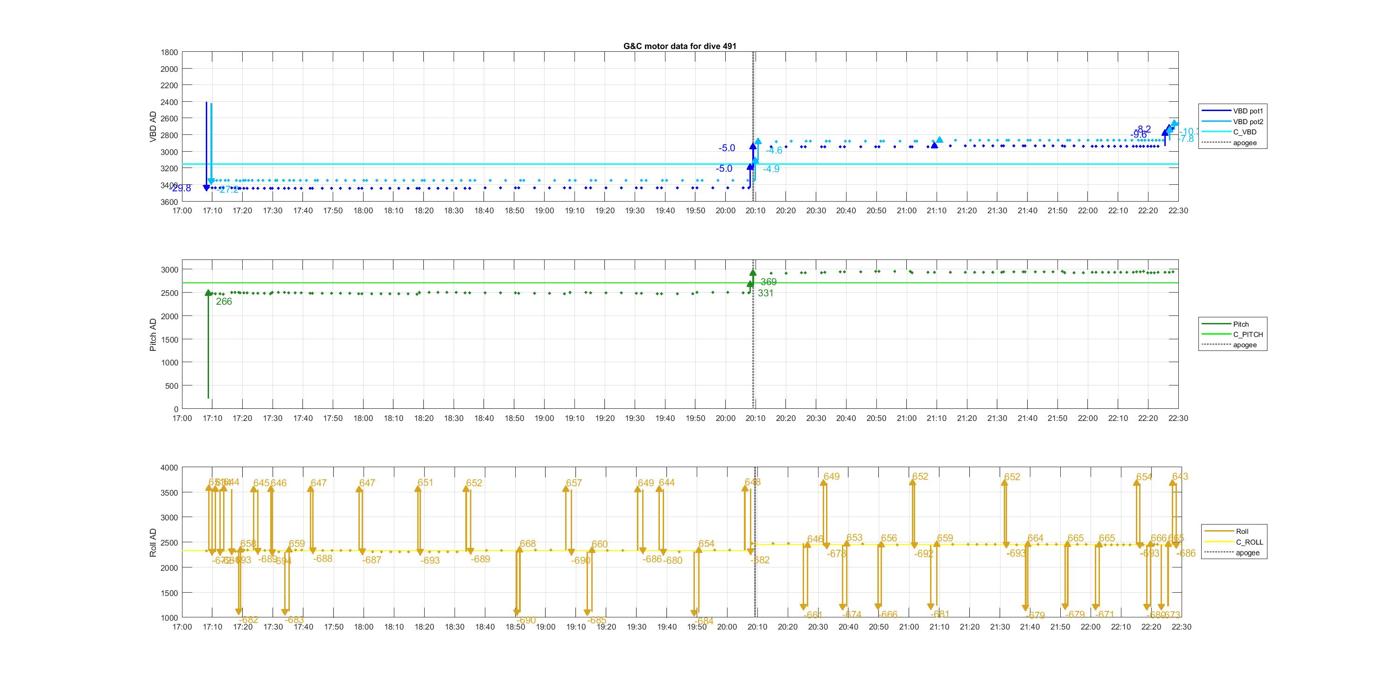The width and height of the screenshot is (1400, 693).
Task: Click the "2400" tick on the VBD axis
Action: tap(169, 102)
